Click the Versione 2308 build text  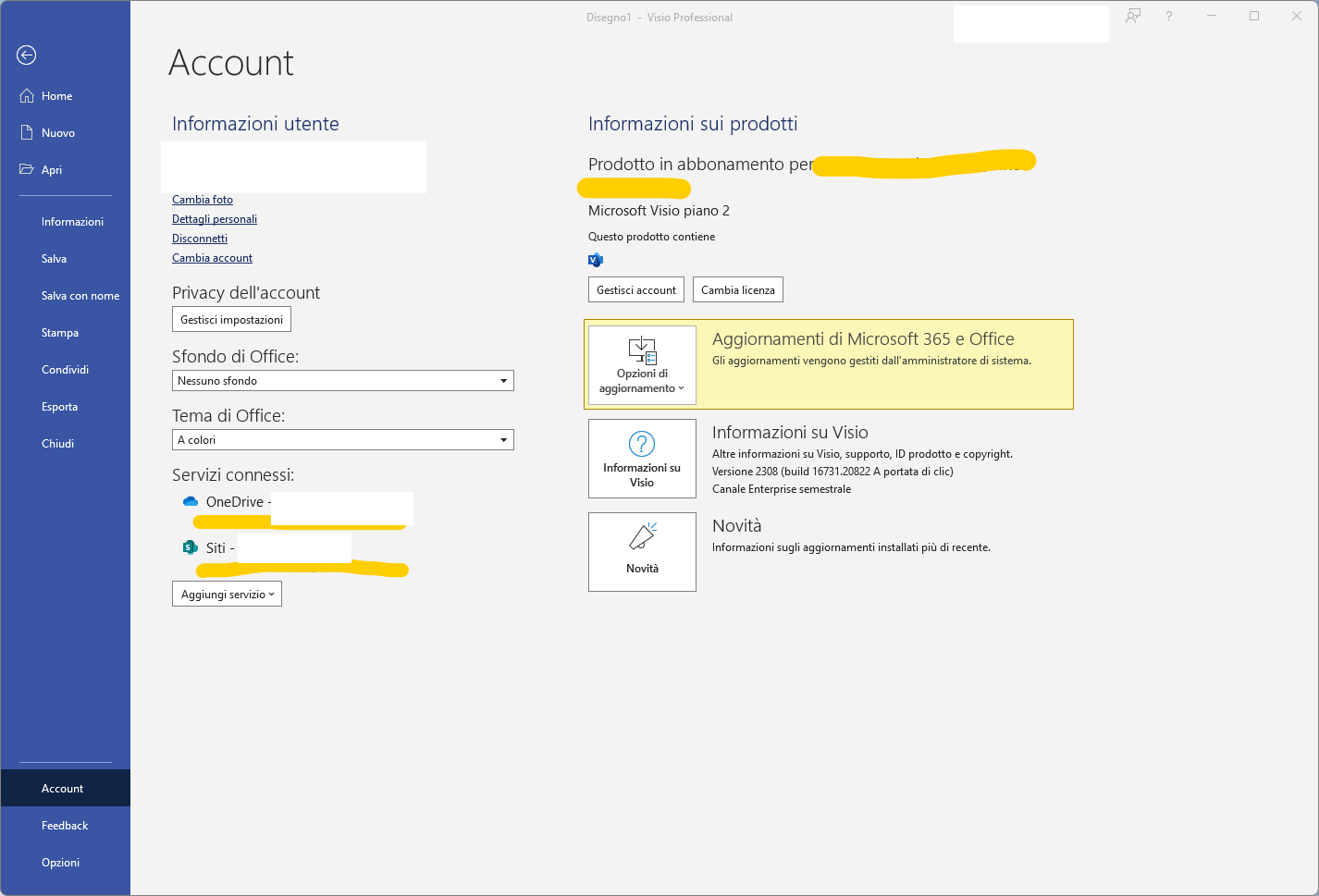click(832, 472)
